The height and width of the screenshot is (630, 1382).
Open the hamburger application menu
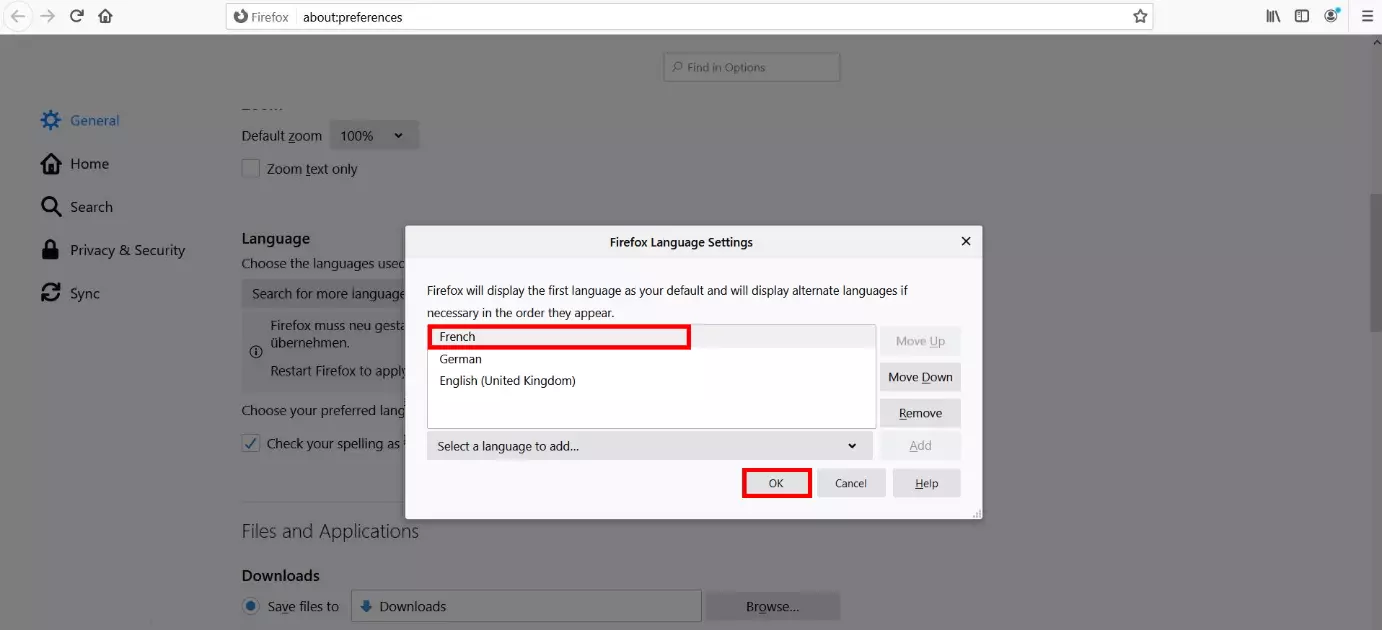[x=1367, y=16]
